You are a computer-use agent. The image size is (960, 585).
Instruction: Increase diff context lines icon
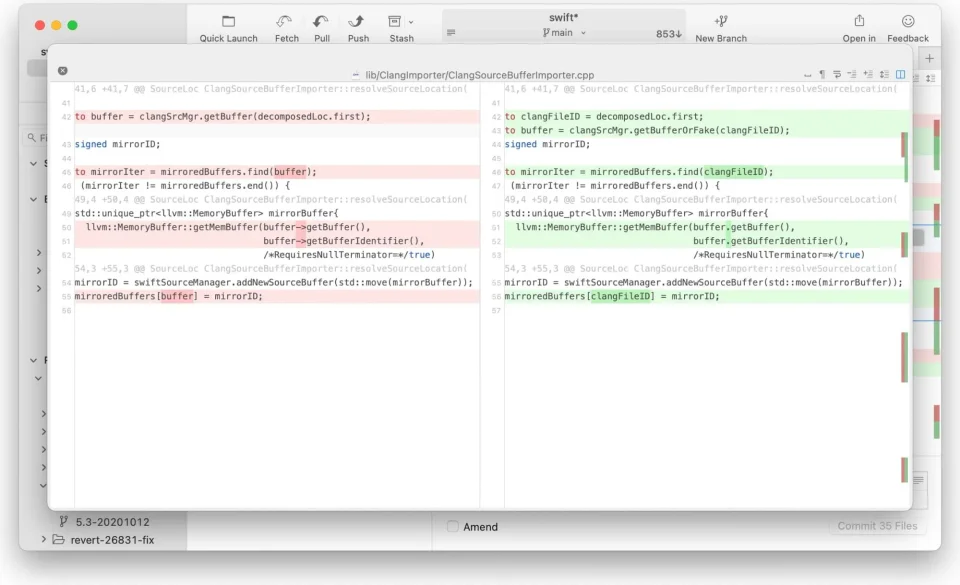coord(868,75)
